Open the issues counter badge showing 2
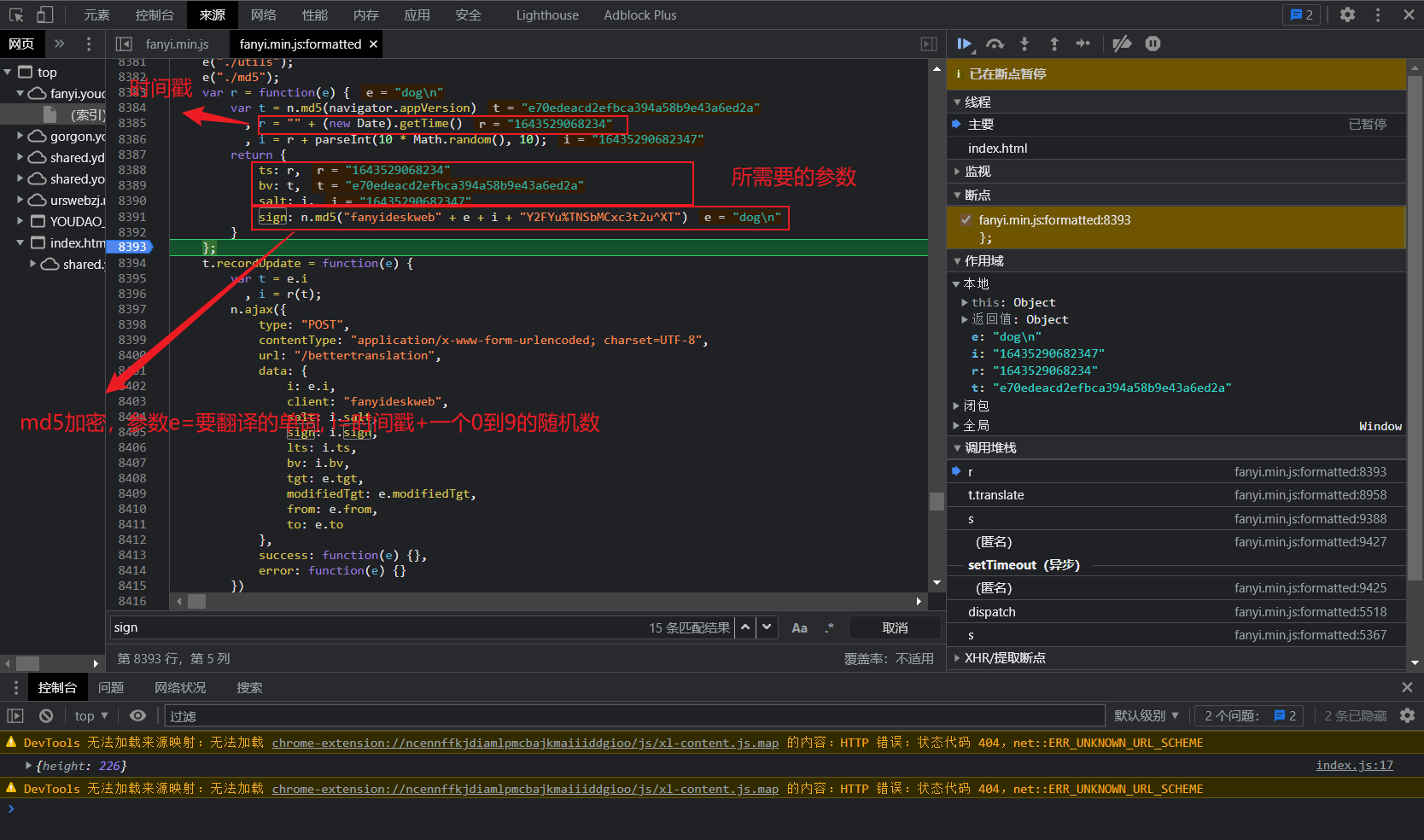 (x=1302, y=15)
